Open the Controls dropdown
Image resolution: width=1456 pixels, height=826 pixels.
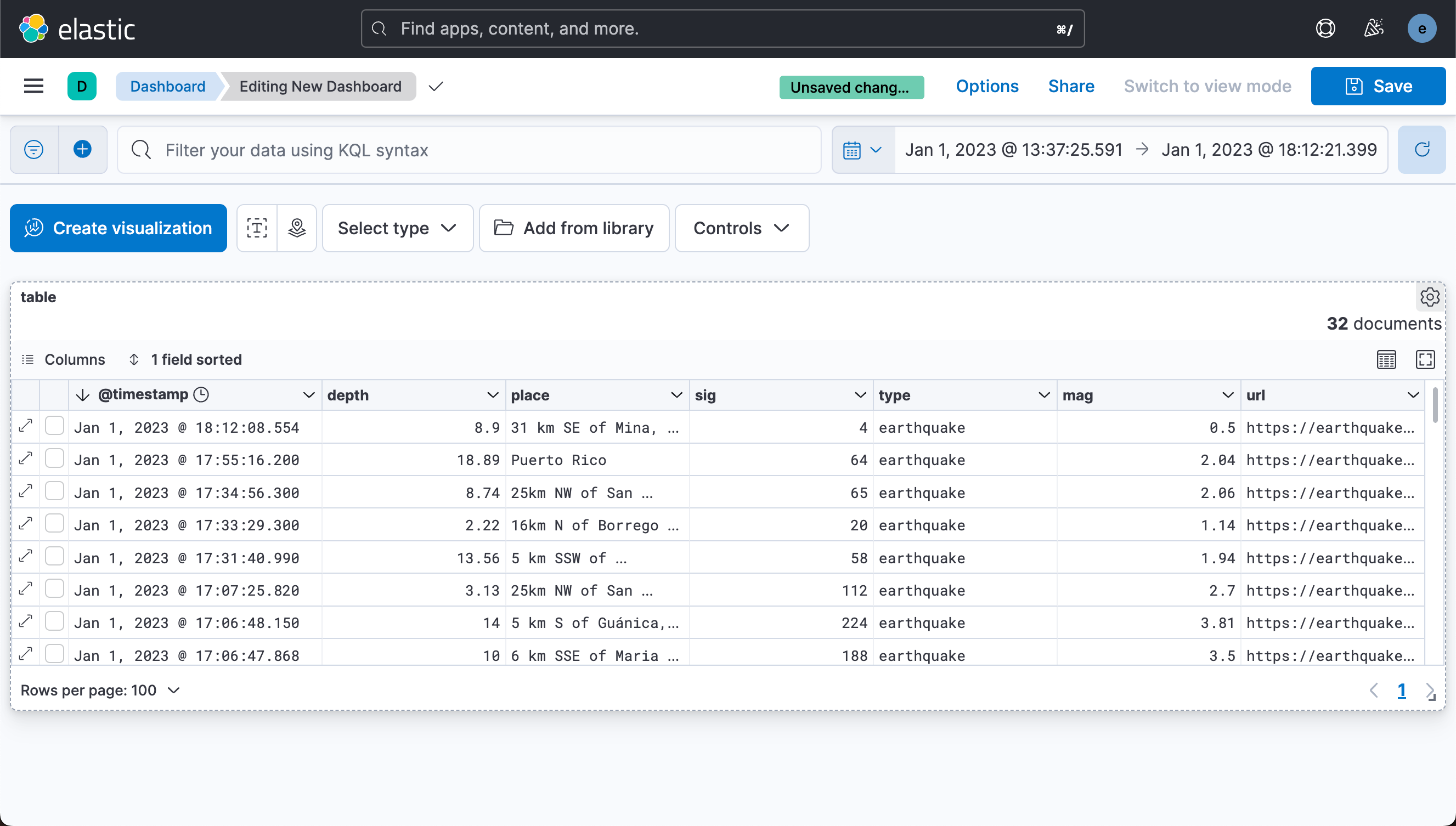pyautogui.click(x=742, y=228)
